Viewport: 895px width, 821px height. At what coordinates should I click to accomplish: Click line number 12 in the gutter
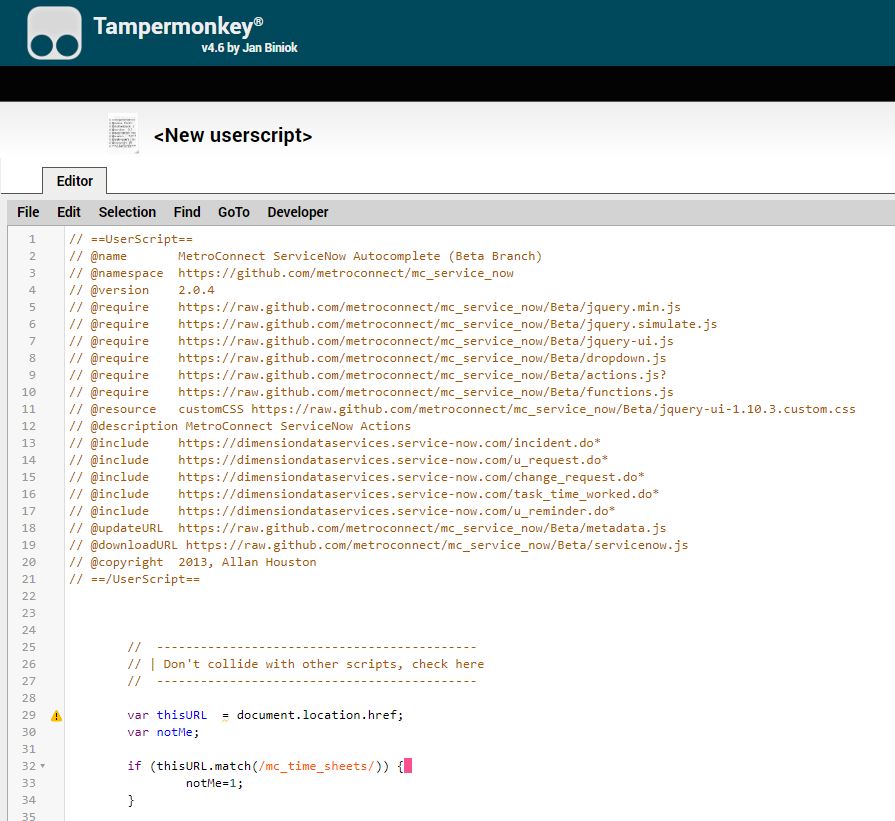click(x=29, y=426)
